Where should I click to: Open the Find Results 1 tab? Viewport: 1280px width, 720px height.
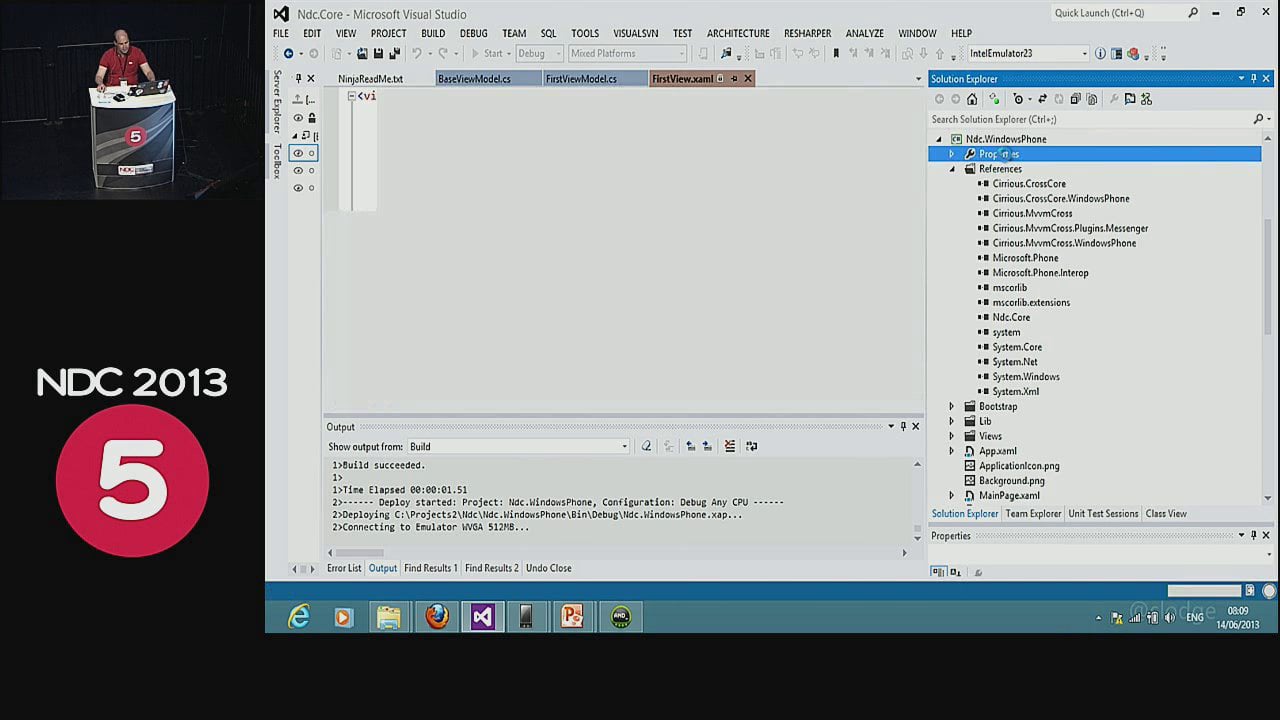coord(431,568)
